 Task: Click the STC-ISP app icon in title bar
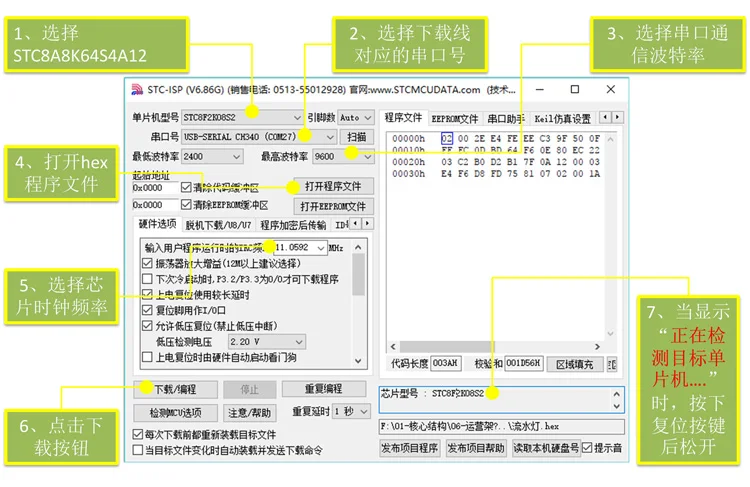137,89
